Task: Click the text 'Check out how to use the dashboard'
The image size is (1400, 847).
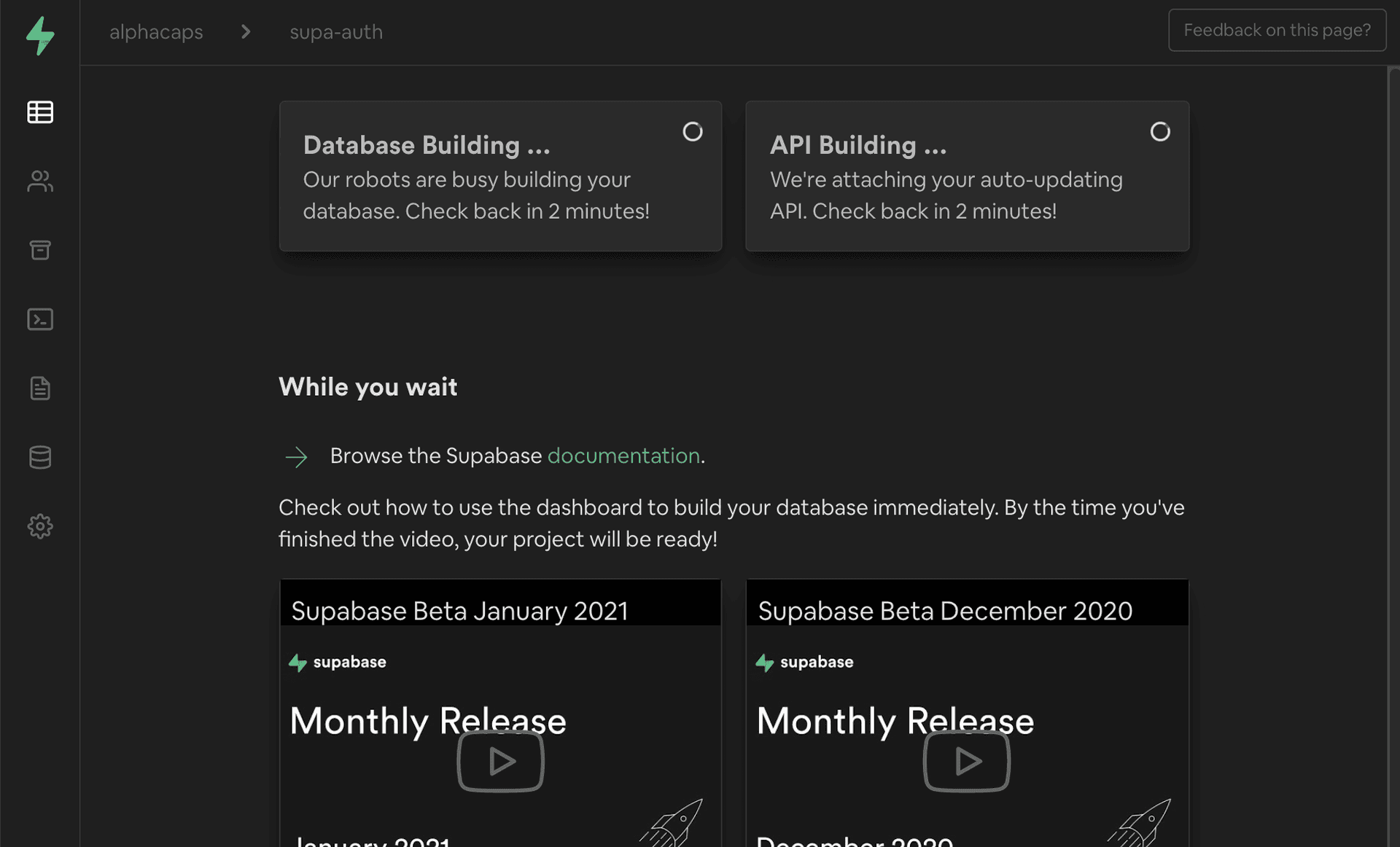Action: (459, 507)
